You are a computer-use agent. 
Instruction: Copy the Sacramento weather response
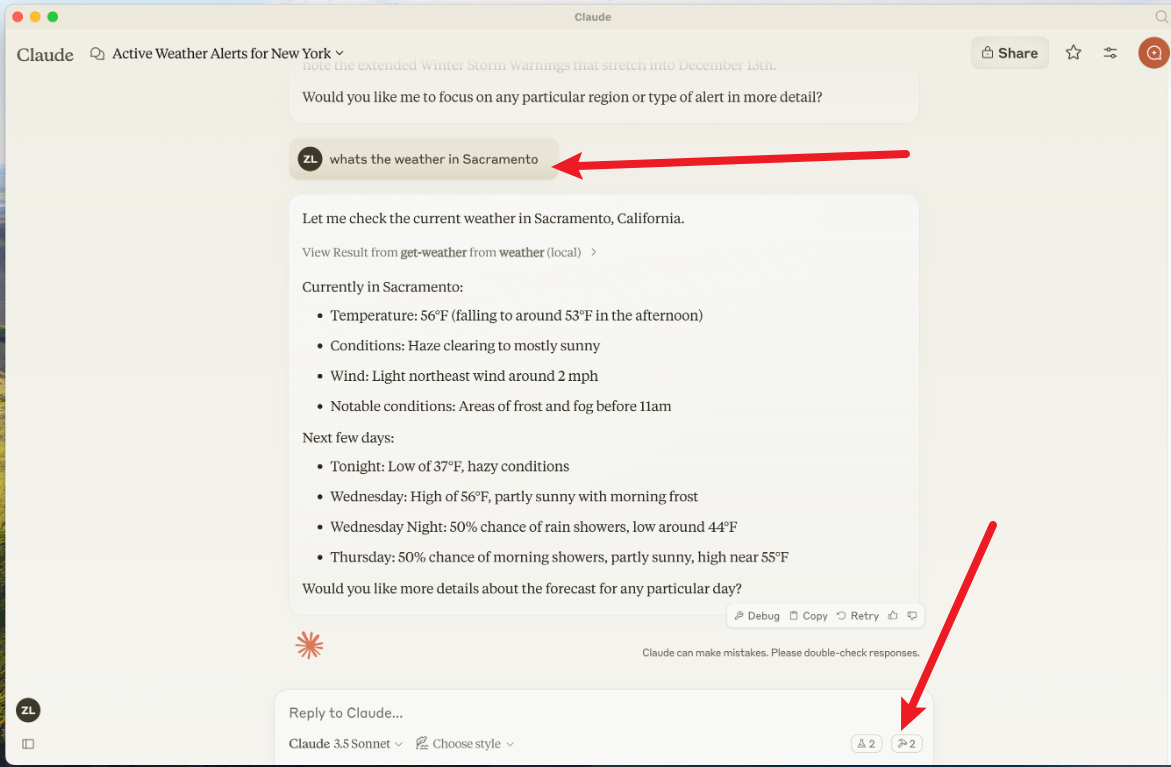tap(808, 616)
